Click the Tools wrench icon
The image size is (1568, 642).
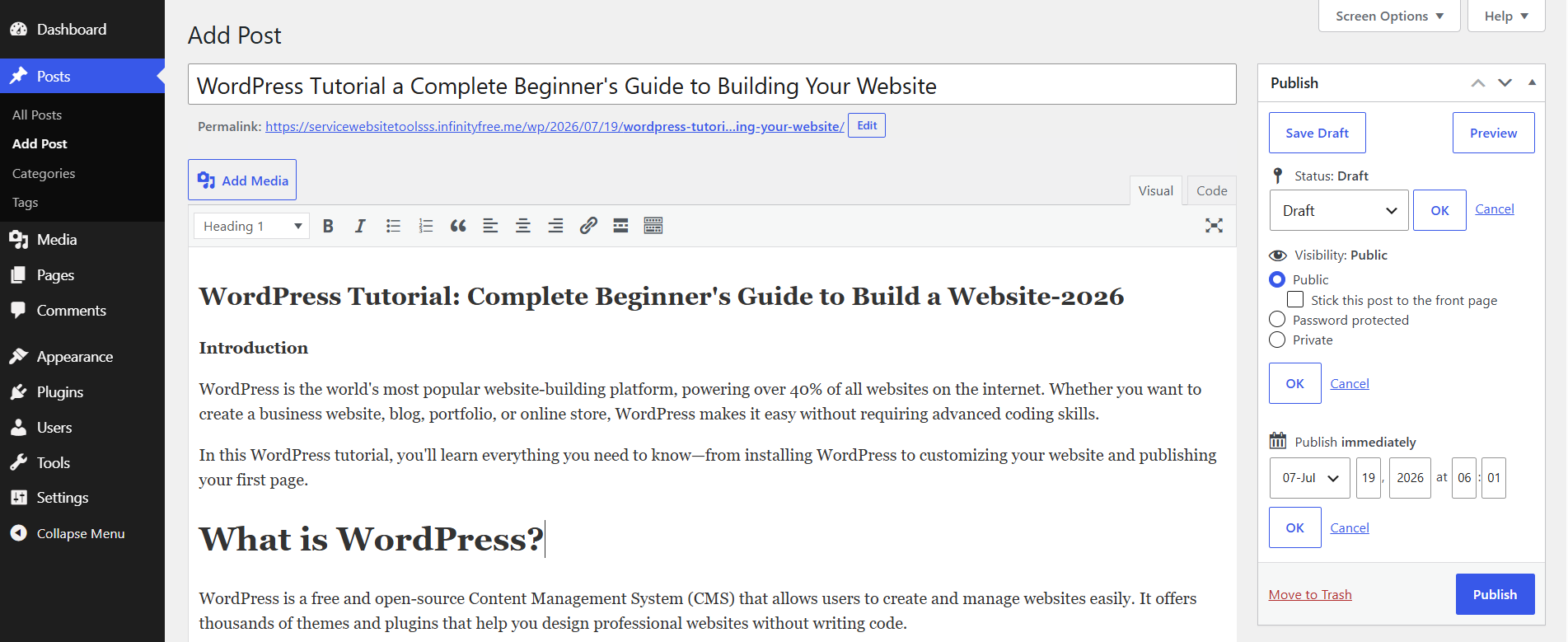(x=18, y=462)
